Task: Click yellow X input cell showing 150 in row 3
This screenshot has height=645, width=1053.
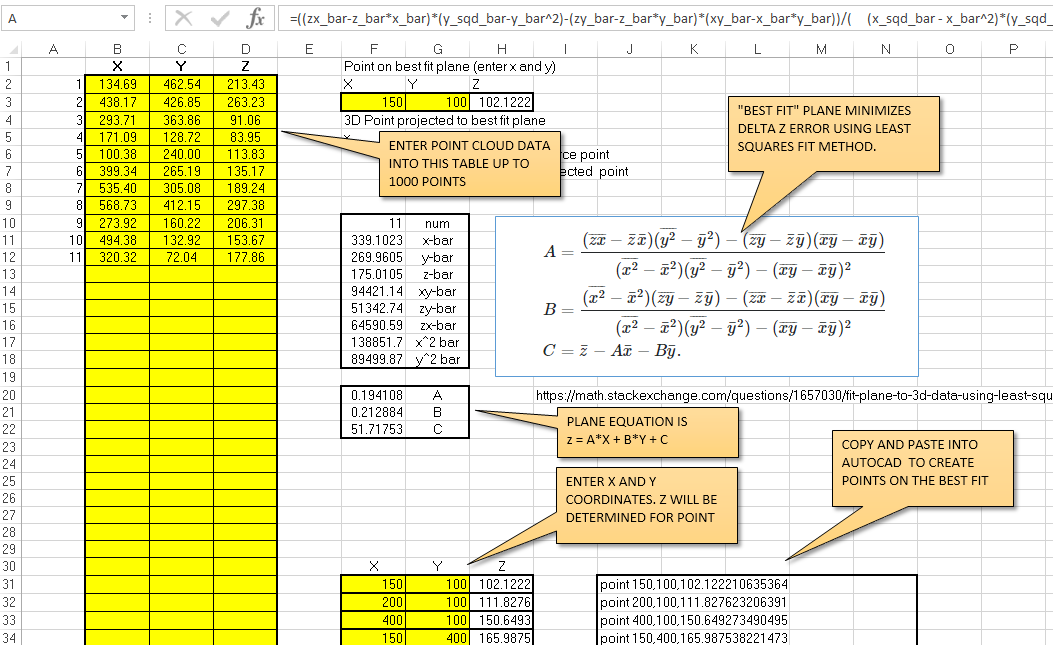Action: pyautogui.click(x=373, y=102)
